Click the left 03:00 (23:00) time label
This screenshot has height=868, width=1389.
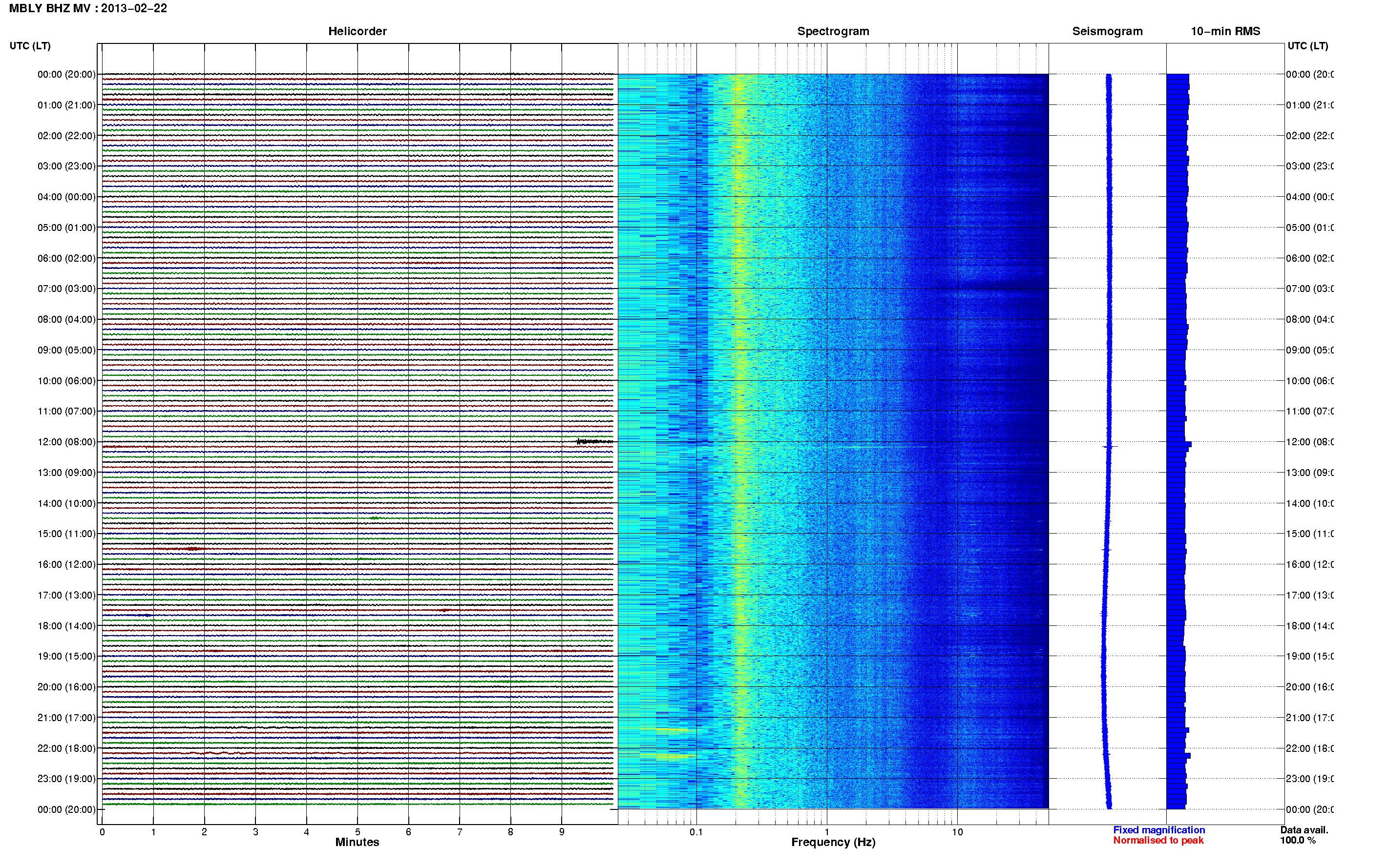[x=66, y=166]
